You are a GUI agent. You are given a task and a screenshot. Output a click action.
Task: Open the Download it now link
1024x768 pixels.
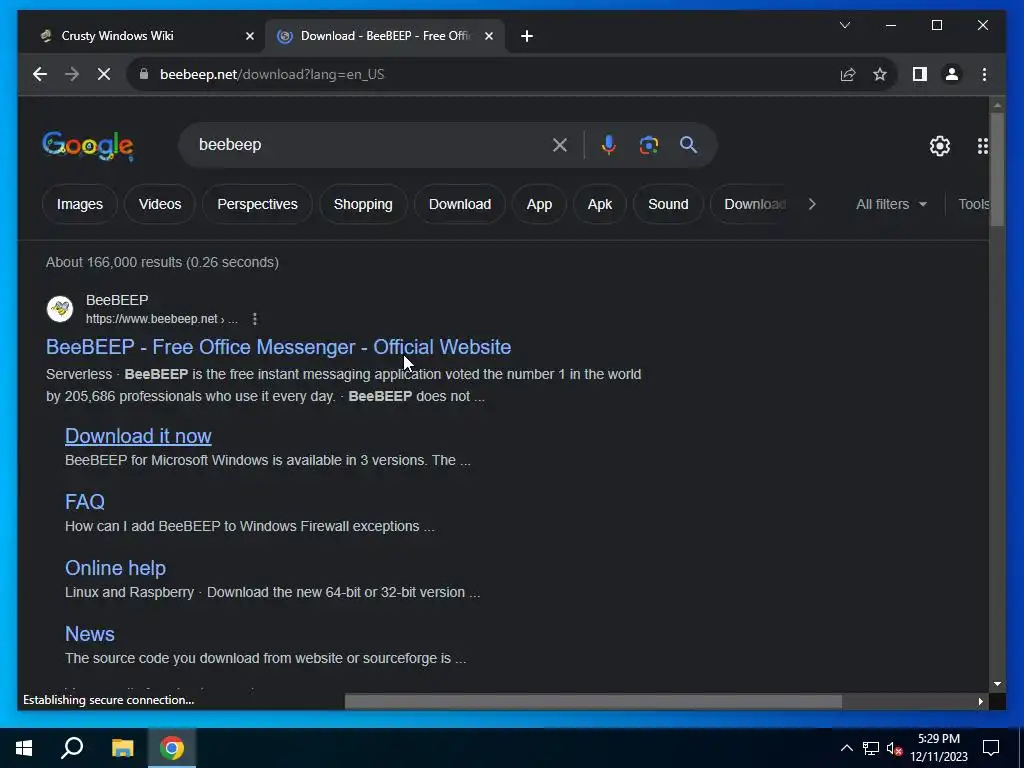[138, 436]
